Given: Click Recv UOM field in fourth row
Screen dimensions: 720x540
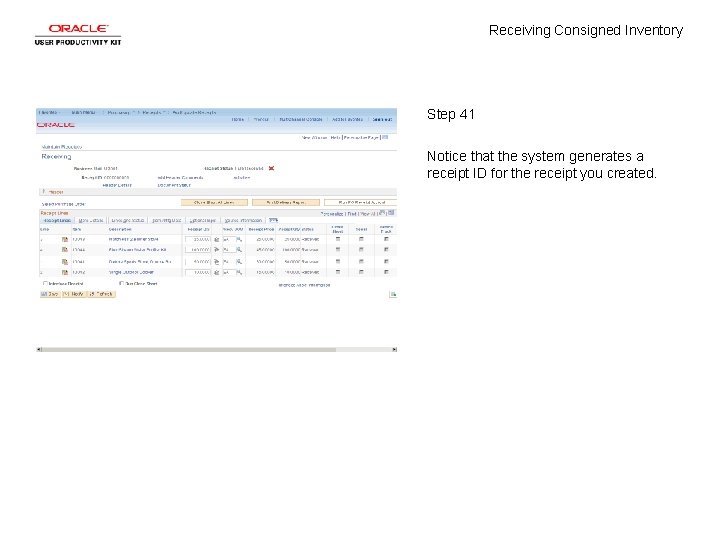Looking at the screenshot, I should point(229,272).
